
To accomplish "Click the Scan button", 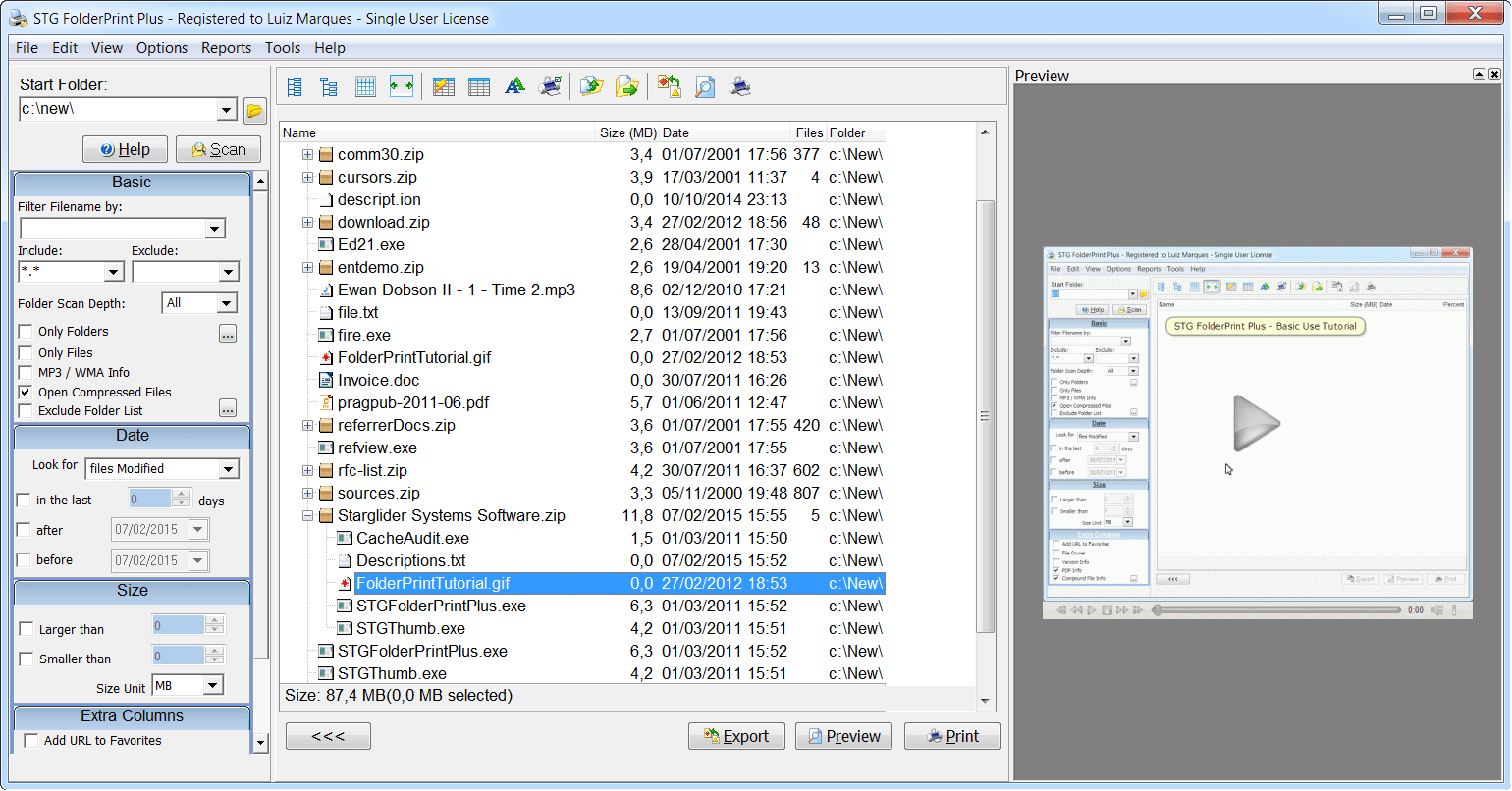I will 218,149.
